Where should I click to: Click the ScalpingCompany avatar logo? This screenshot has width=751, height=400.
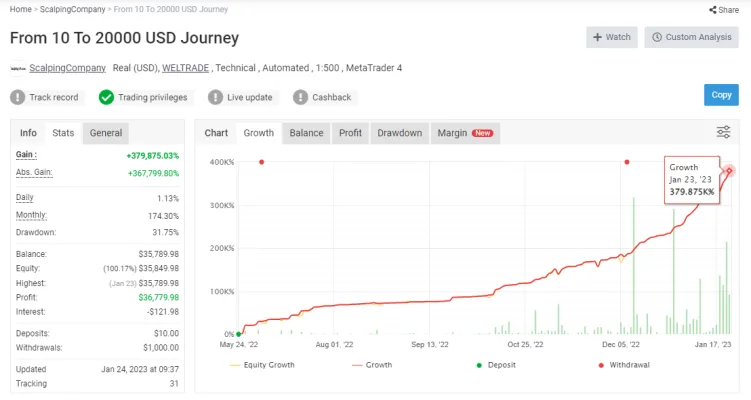18,69
